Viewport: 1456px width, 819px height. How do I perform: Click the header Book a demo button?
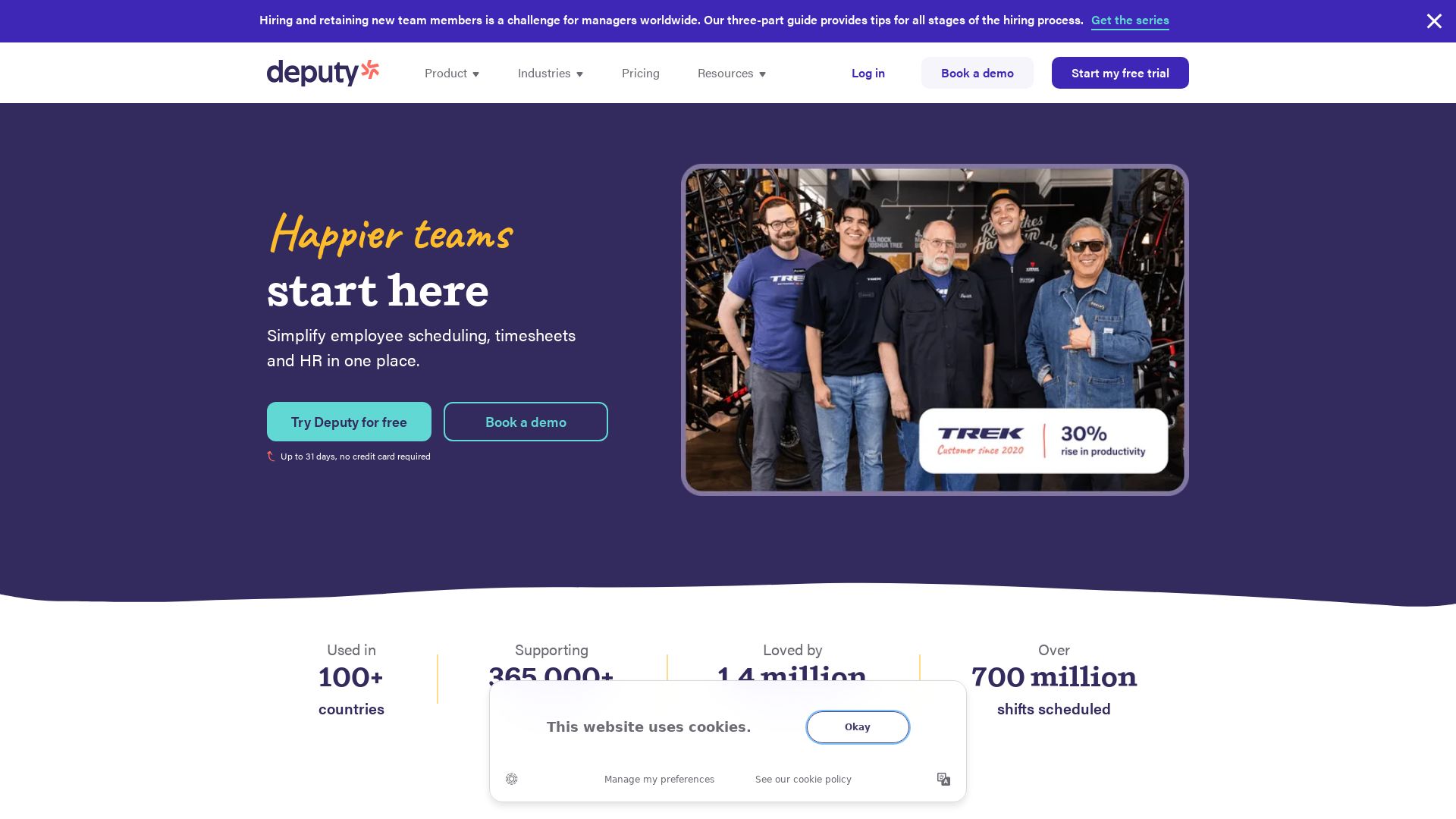(x=977, y=73)
